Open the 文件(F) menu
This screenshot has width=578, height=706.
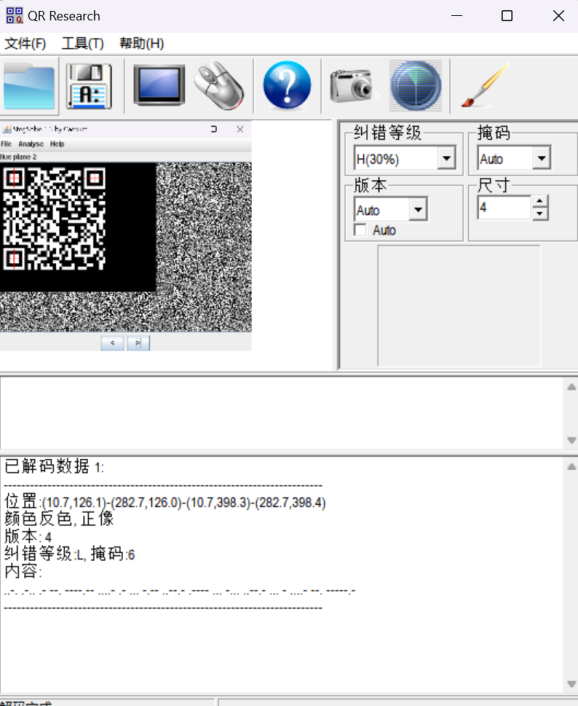coord(25,44)
